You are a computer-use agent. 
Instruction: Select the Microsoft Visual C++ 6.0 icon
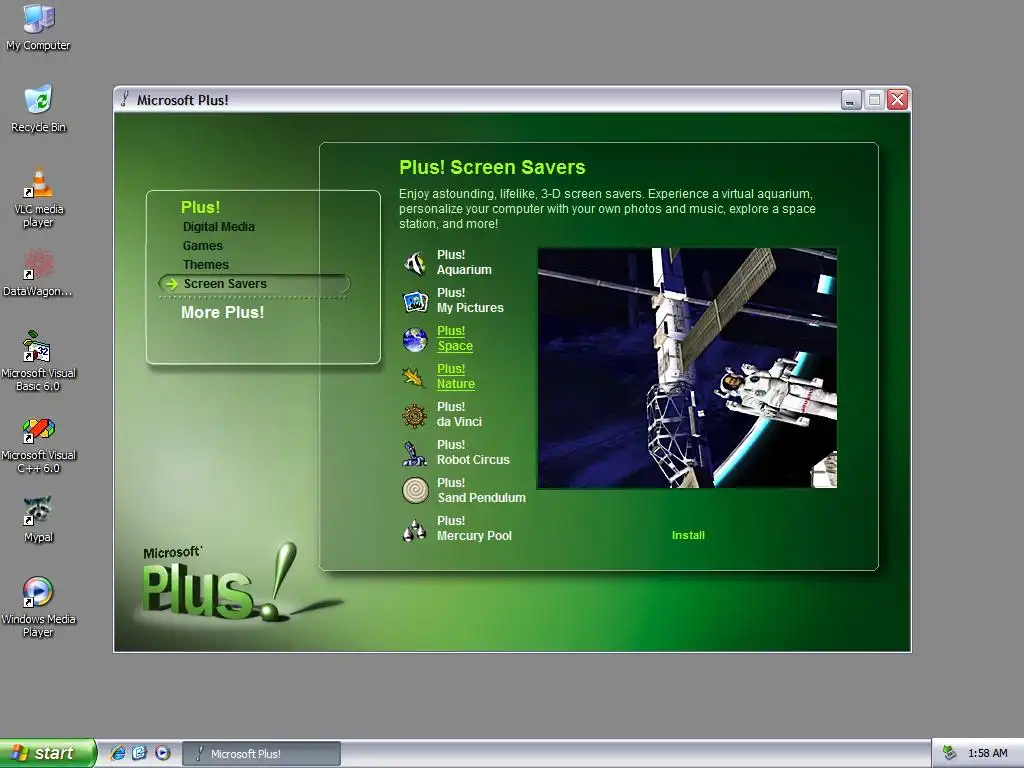click(x=38, y=445)
